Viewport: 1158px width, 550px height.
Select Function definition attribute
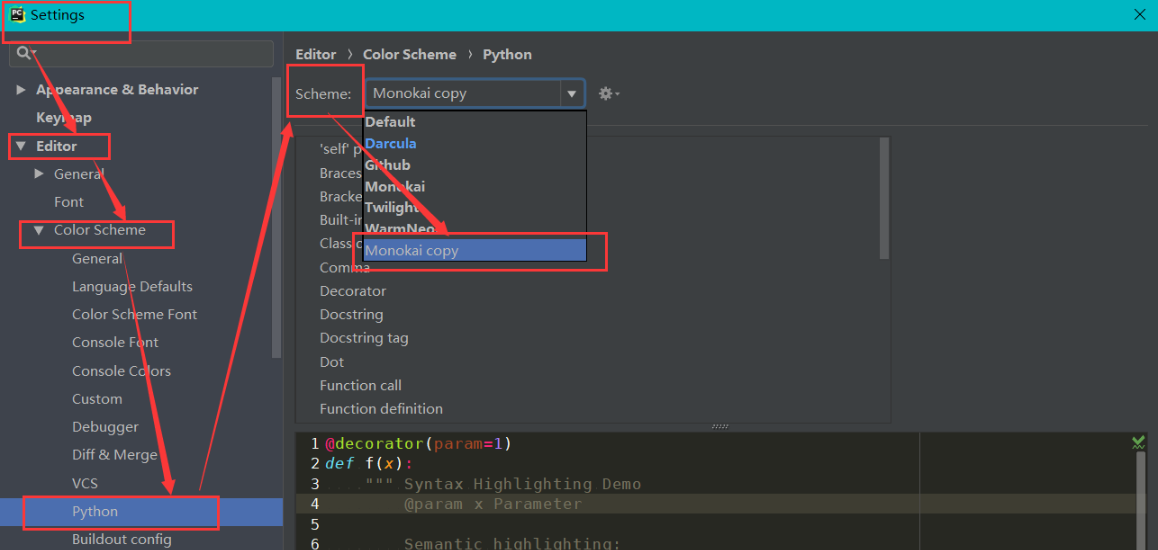pos(381,409)
